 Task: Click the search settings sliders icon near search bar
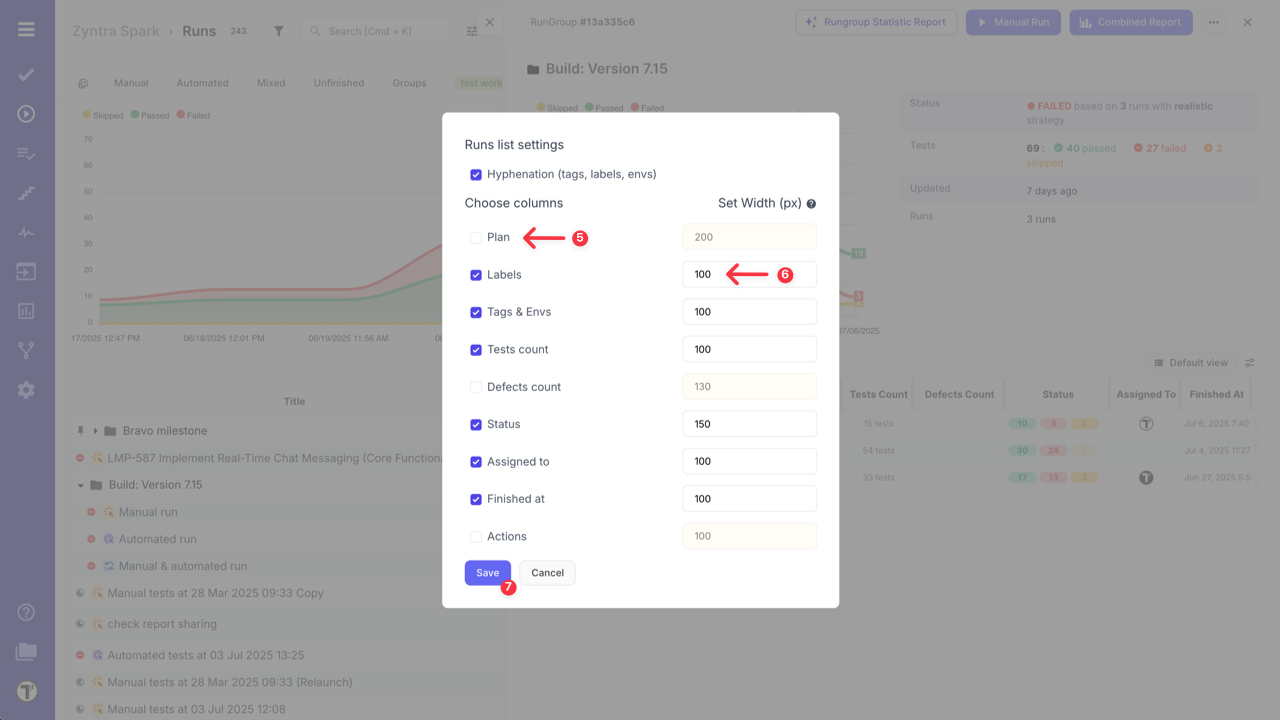(x=472, y=31)
